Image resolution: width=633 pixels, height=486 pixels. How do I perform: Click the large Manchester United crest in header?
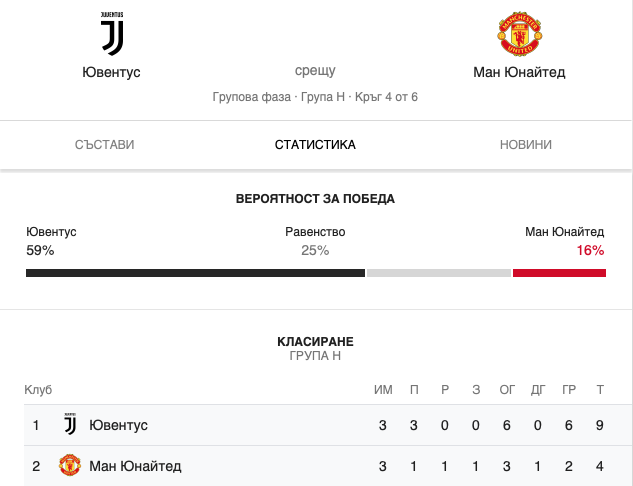click(520, 34)
